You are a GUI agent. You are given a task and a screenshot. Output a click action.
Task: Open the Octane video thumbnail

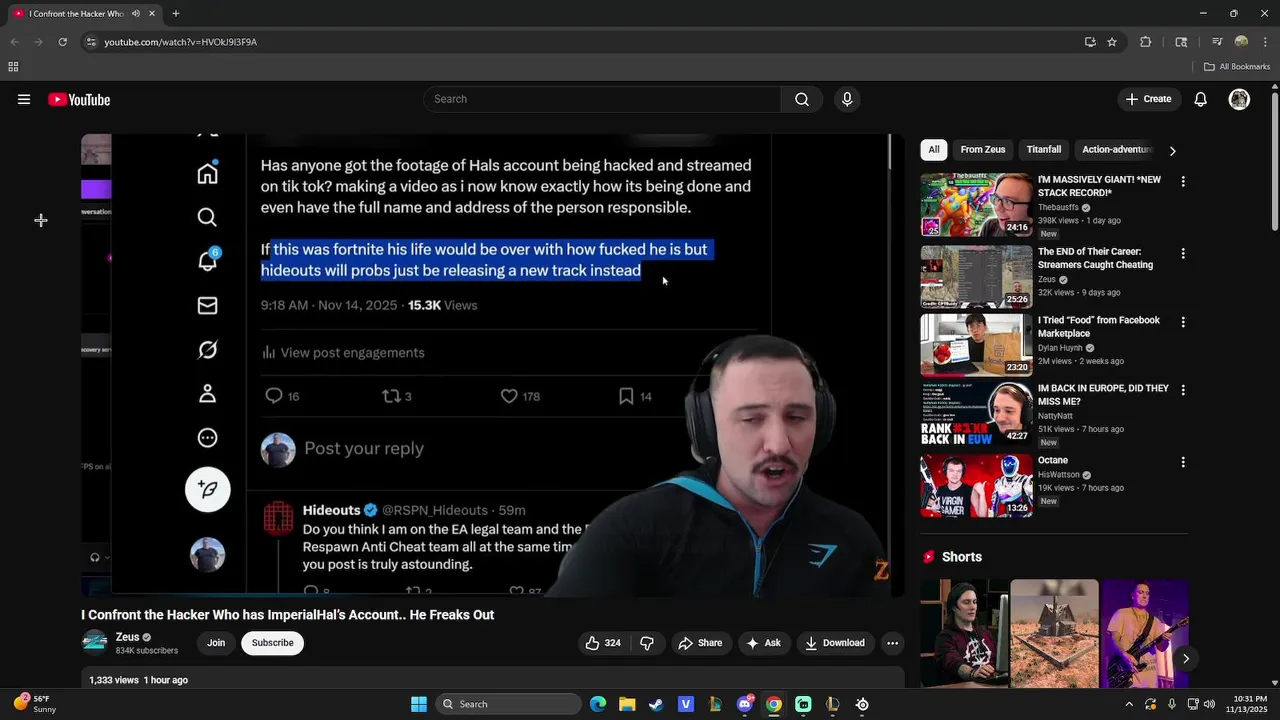[976, 486]
